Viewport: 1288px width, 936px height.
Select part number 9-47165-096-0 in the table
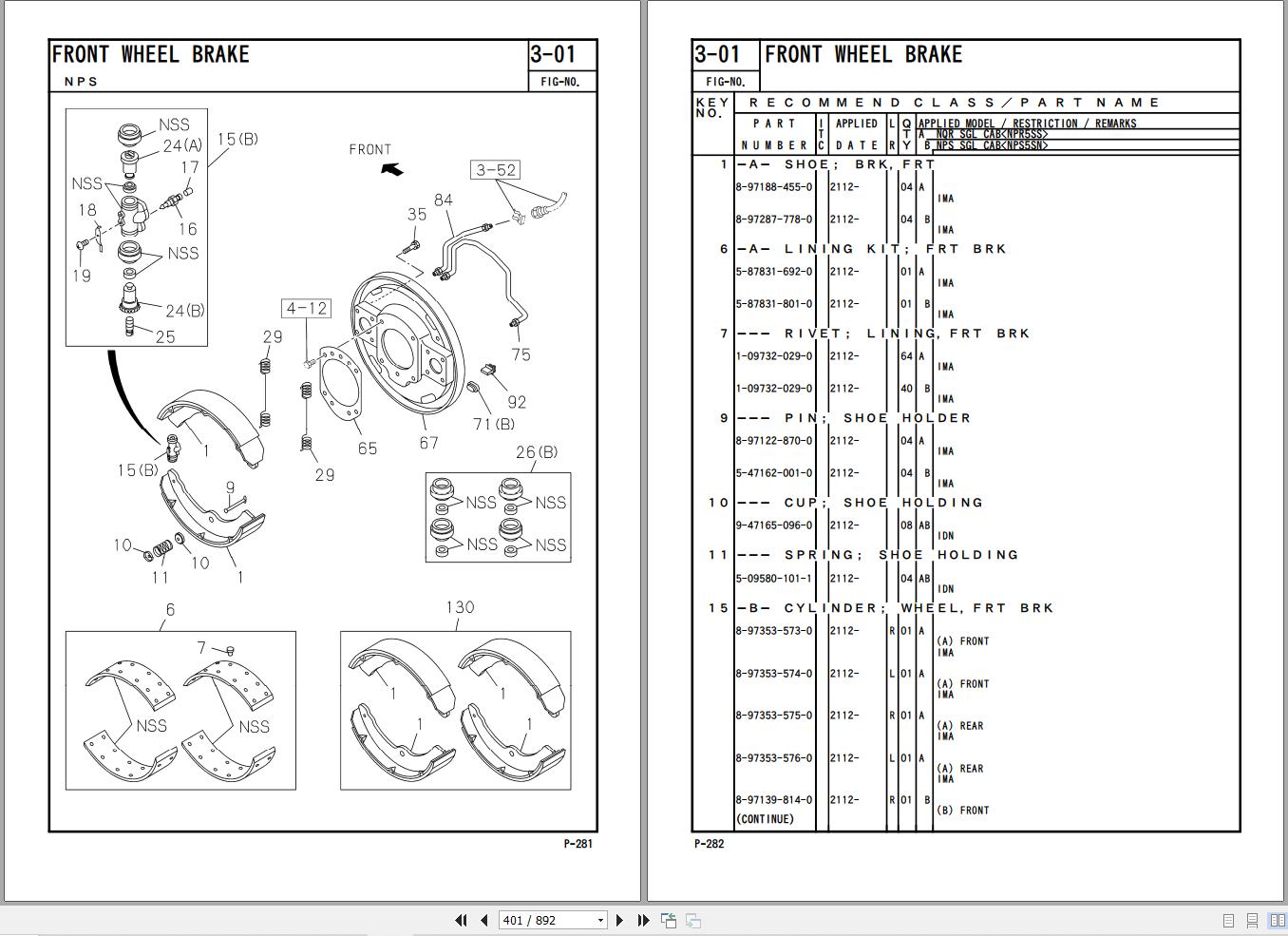772,524
